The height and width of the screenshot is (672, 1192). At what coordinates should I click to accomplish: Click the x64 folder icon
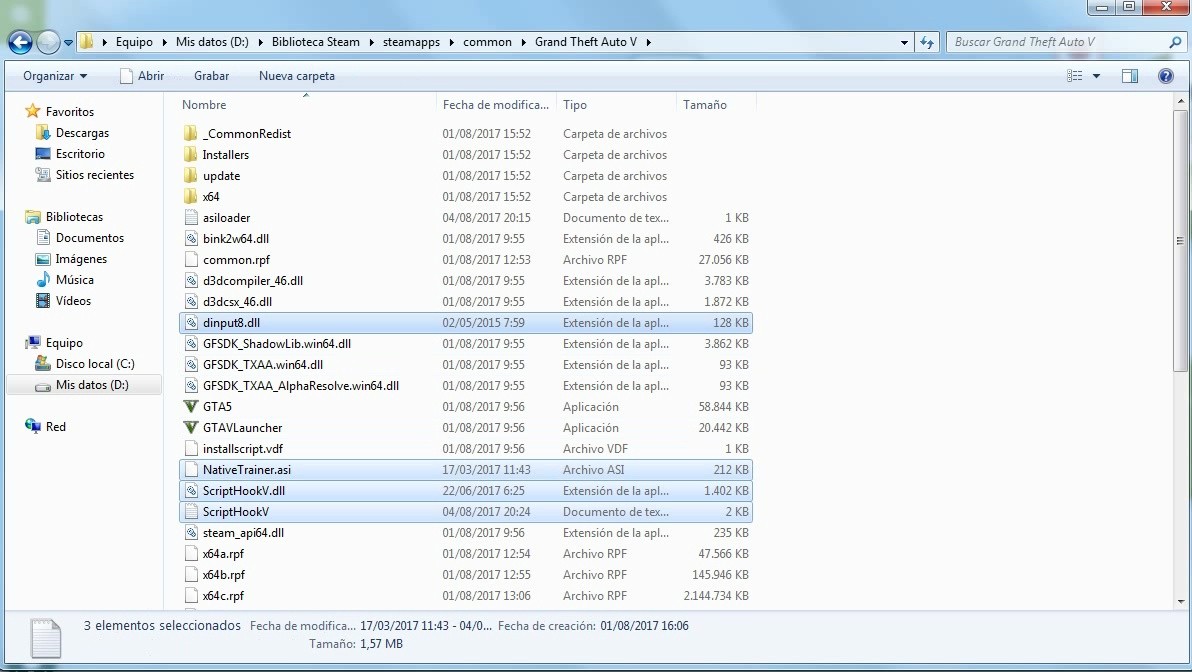pos(191,197)
